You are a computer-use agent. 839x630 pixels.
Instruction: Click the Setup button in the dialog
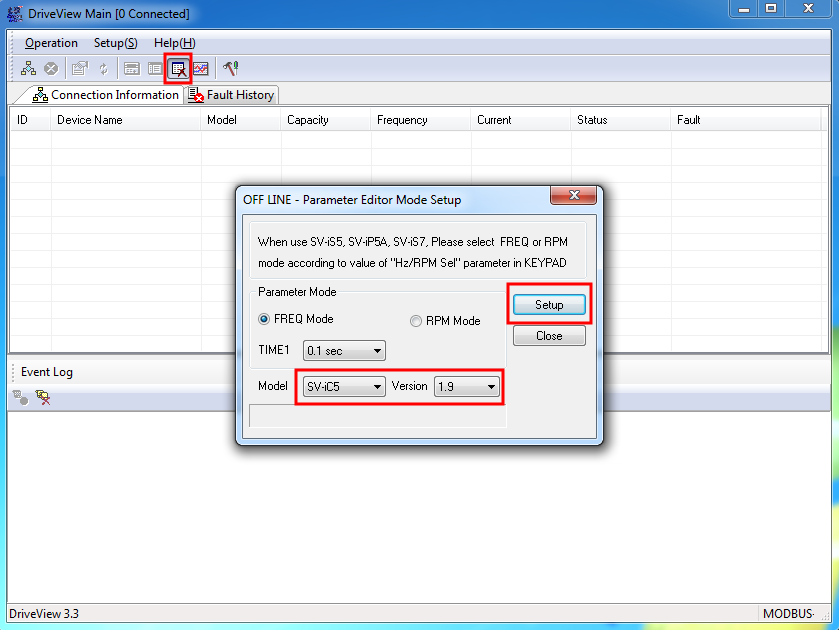549,305
